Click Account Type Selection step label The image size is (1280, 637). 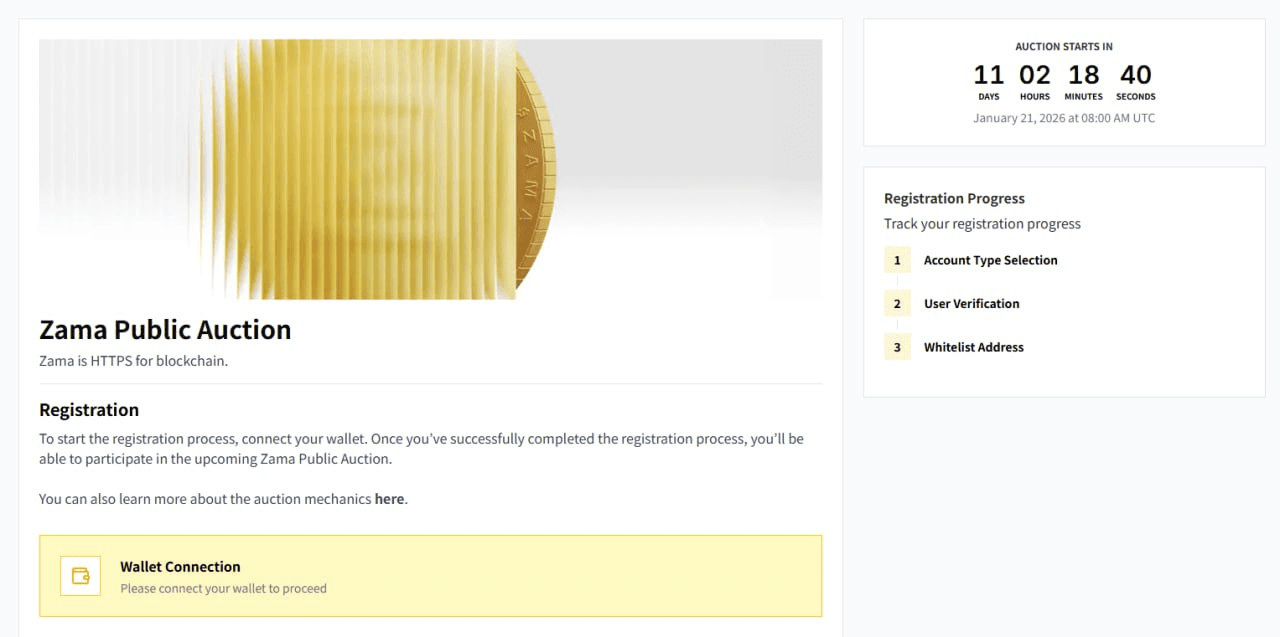point(990,260)
